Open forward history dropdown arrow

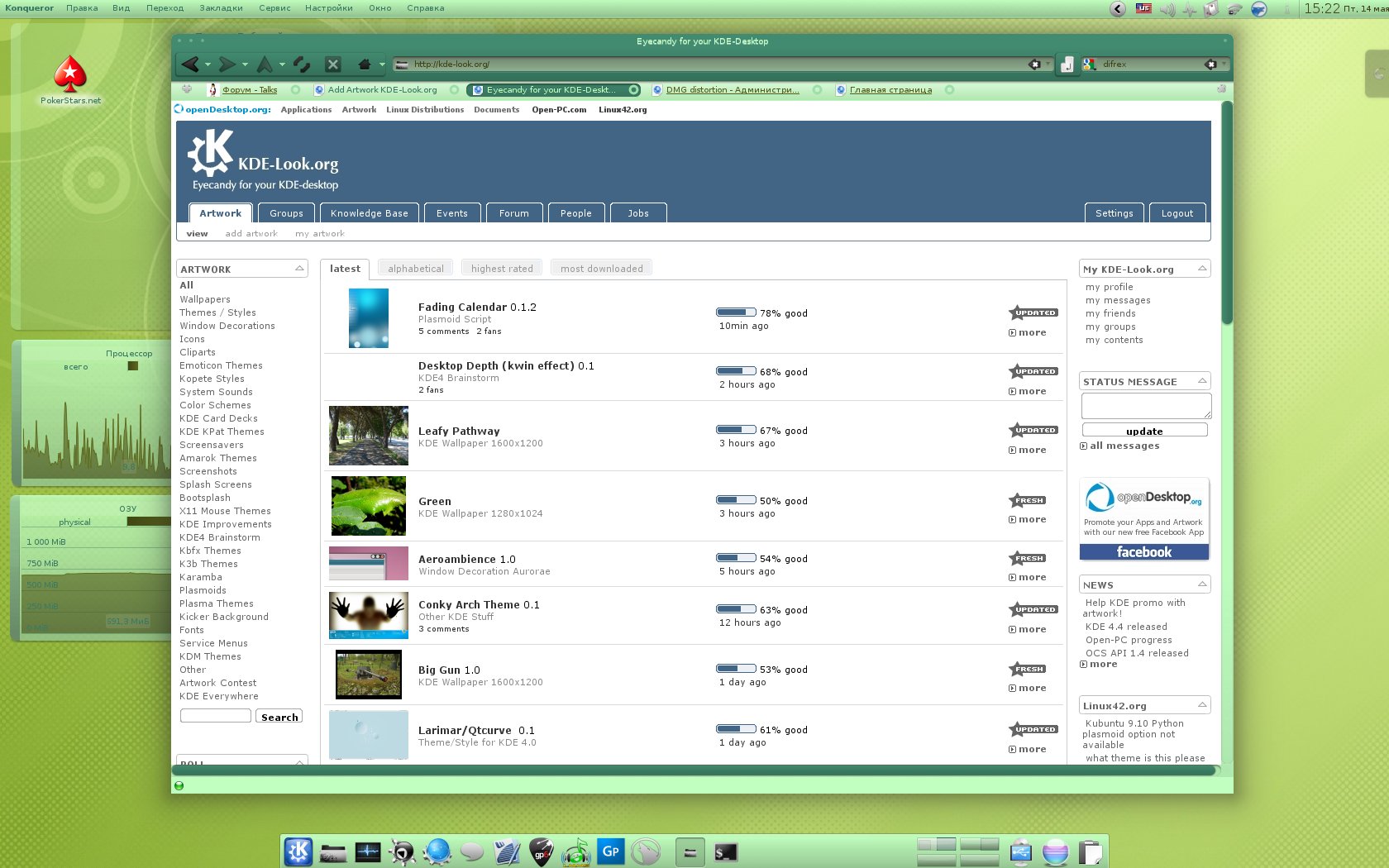(x=245, y=64)
